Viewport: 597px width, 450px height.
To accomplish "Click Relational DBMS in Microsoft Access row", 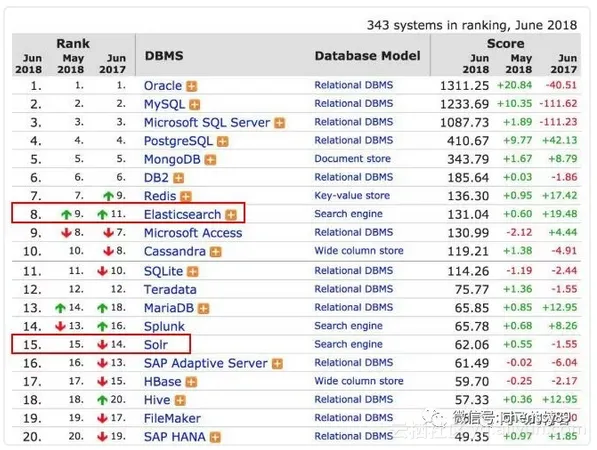I will point(354,232).
